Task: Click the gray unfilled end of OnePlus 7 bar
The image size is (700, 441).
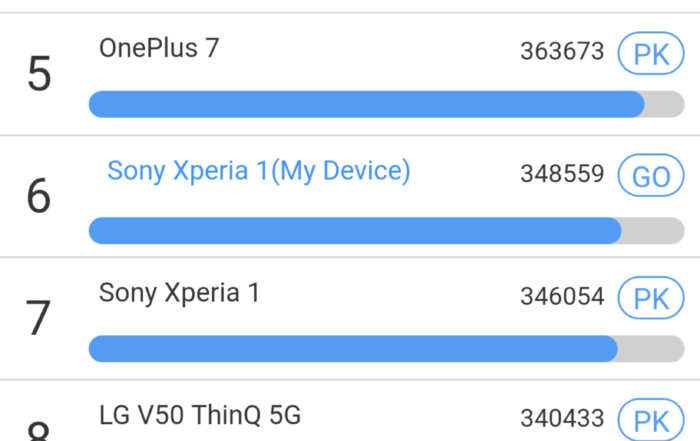Action: [x=664, y=104]
